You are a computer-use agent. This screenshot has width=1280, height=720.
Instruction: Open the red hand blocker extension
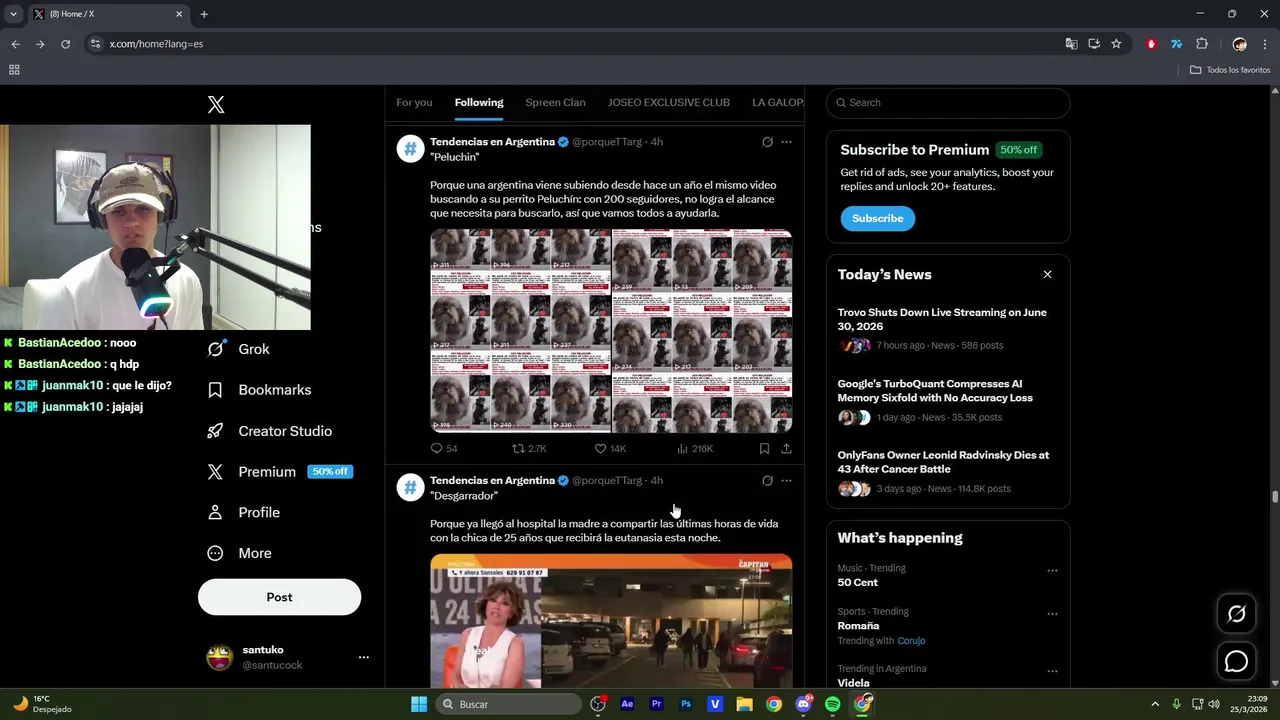pyautogui.click(x=1151, y=44)
